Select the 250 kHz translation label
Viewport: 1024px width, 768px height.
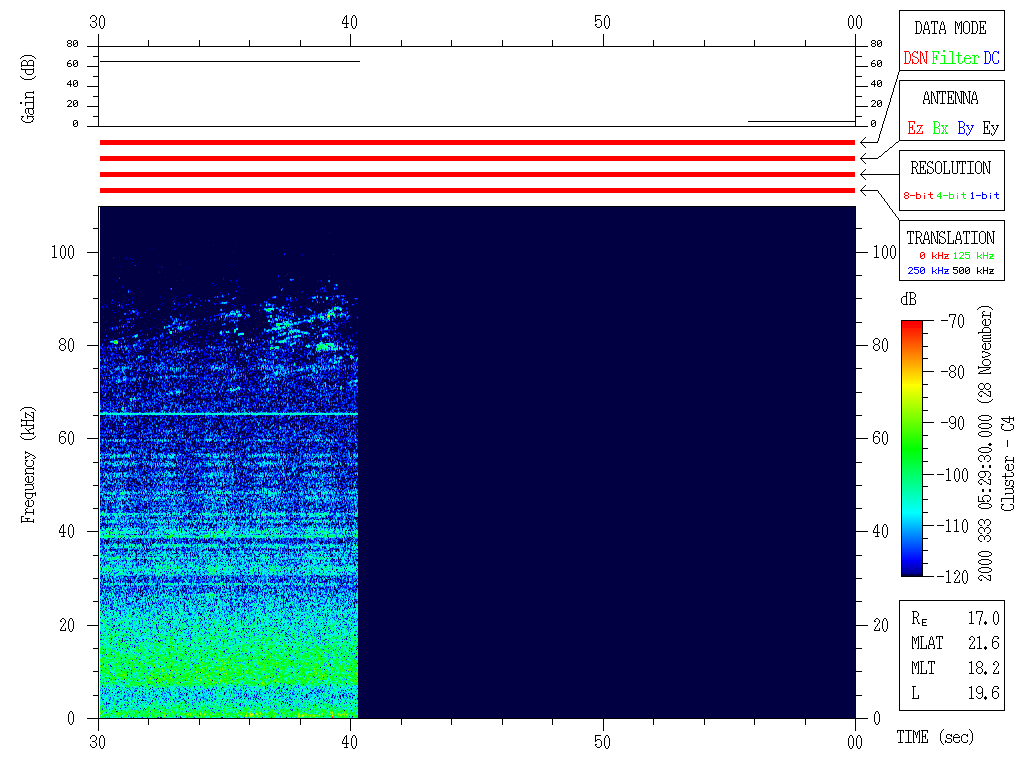pyautogui.click(x=927, y=271)
